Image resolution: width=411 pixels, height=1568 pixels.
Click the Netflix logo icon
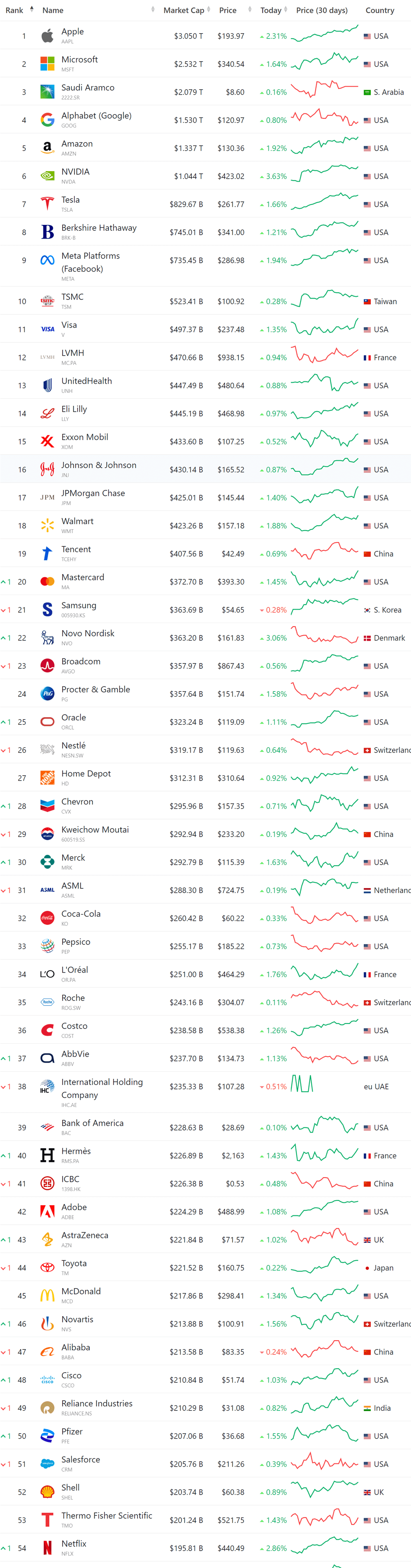point(47,1547)
